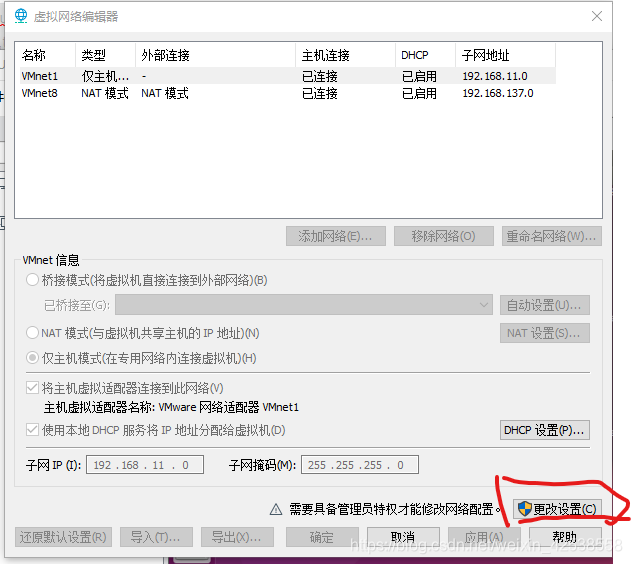
Task: Click the 已连接 host cell of VMnet1
Action: click(x=320, y=76)
